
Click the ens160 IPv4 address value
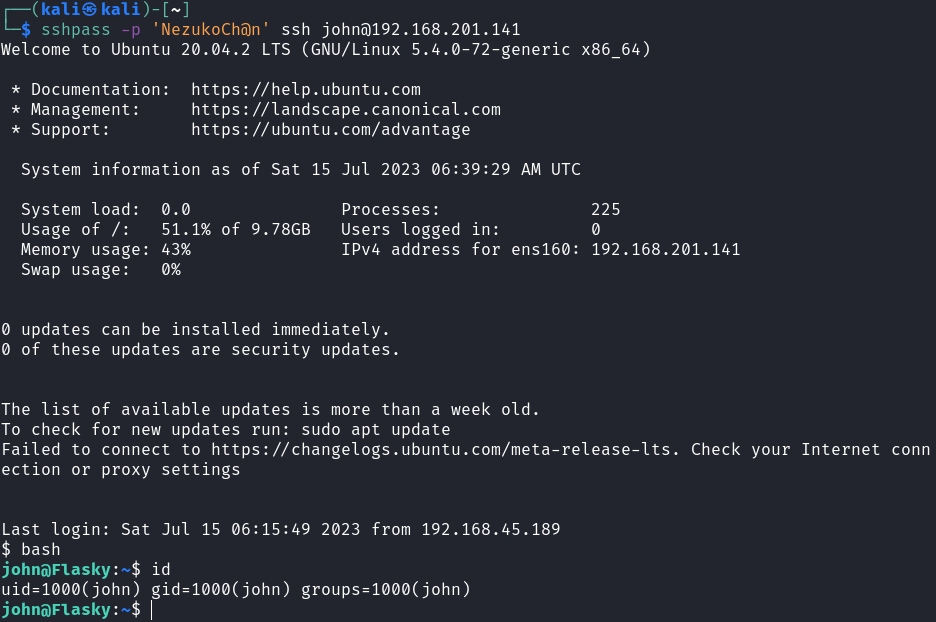(666, 250)
